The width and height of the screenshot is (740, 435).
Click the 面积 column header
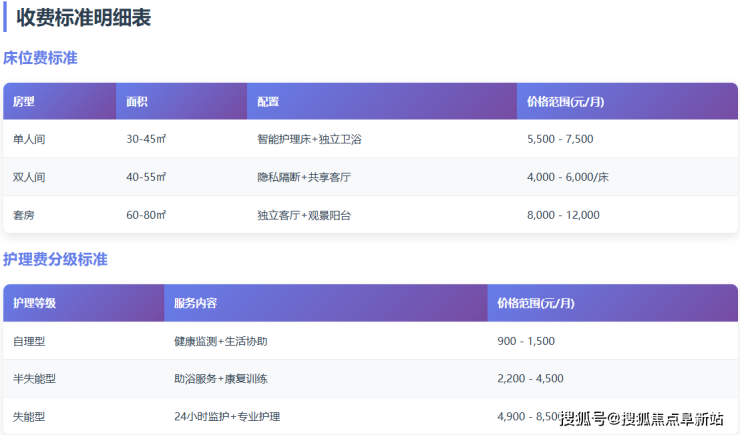pyautogui.click(x=138, y=102)
